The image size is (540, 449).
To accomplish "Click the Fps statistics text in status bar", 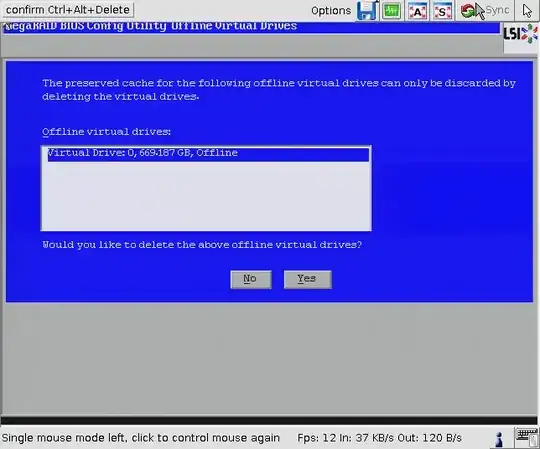I will 379,438.
